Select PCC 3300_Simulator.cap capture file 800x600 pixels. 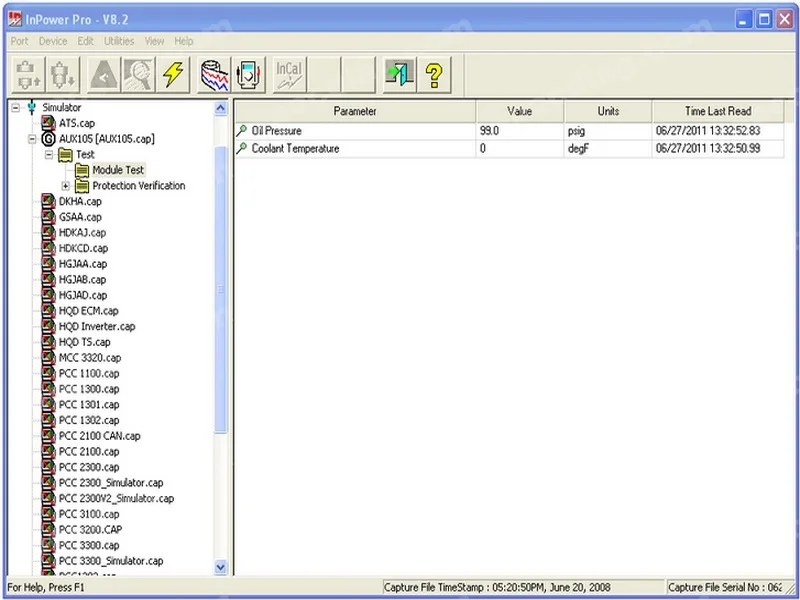tap(111, 561)
